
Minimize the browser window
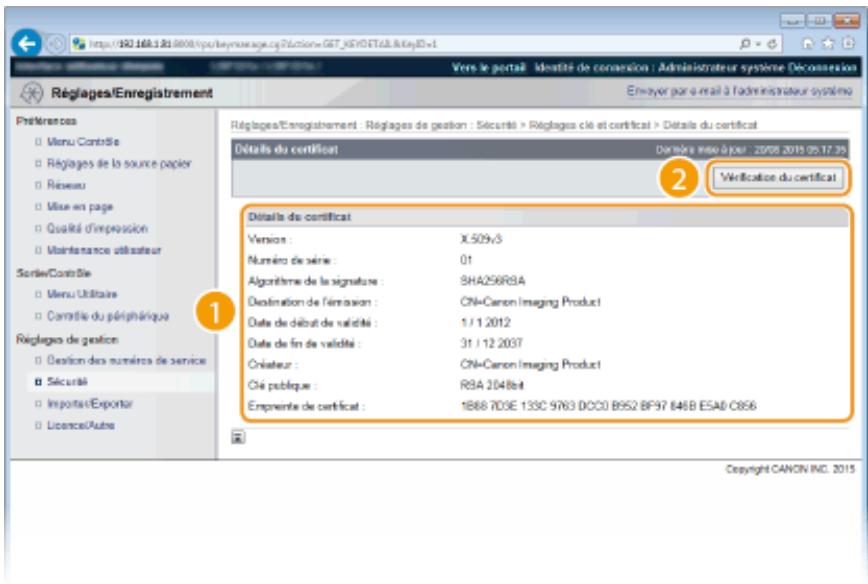pyautogui.click(x=792, y=21)
